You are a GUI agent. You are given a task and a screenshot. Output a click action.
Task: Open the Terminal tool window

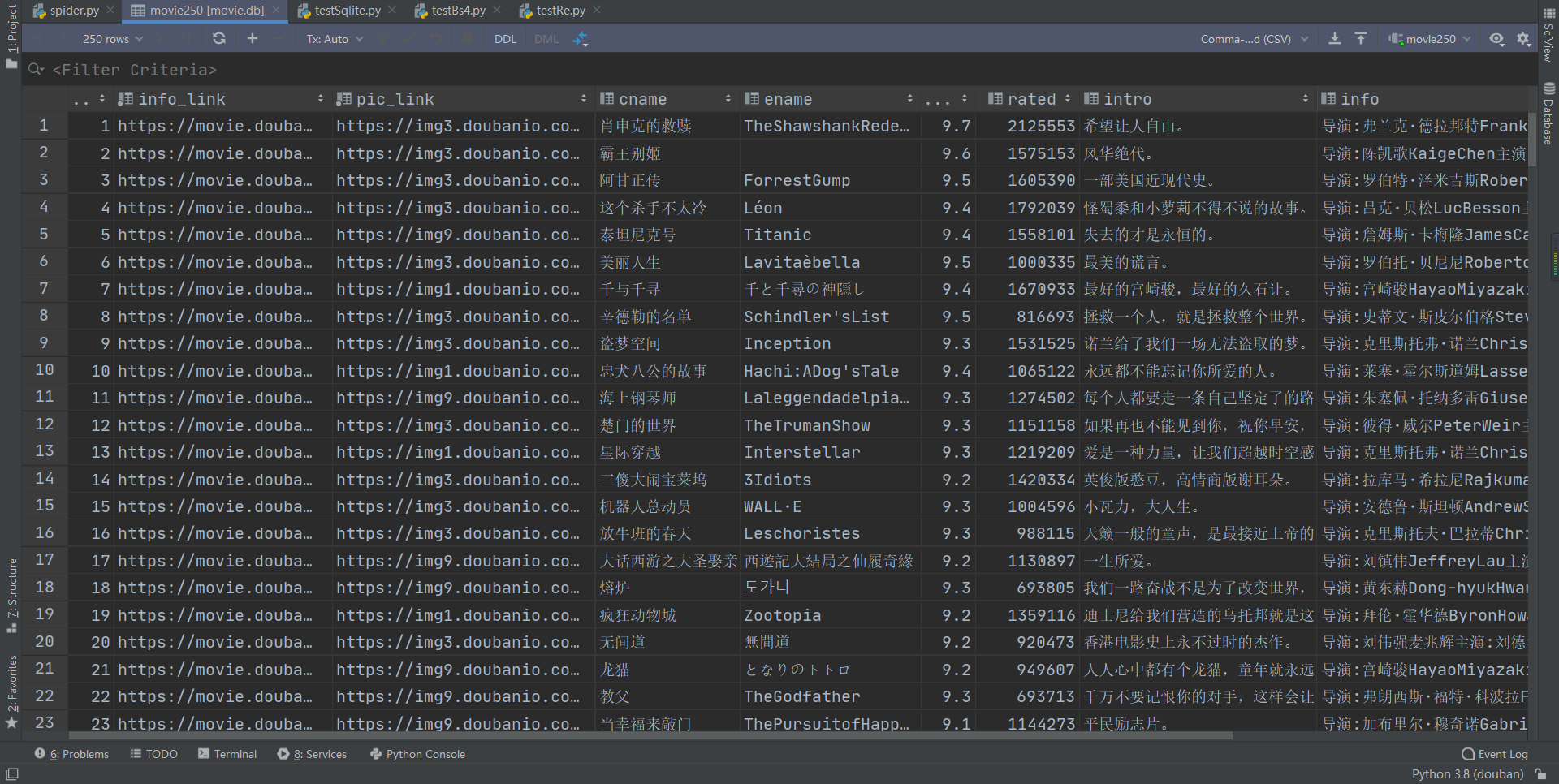227,754
